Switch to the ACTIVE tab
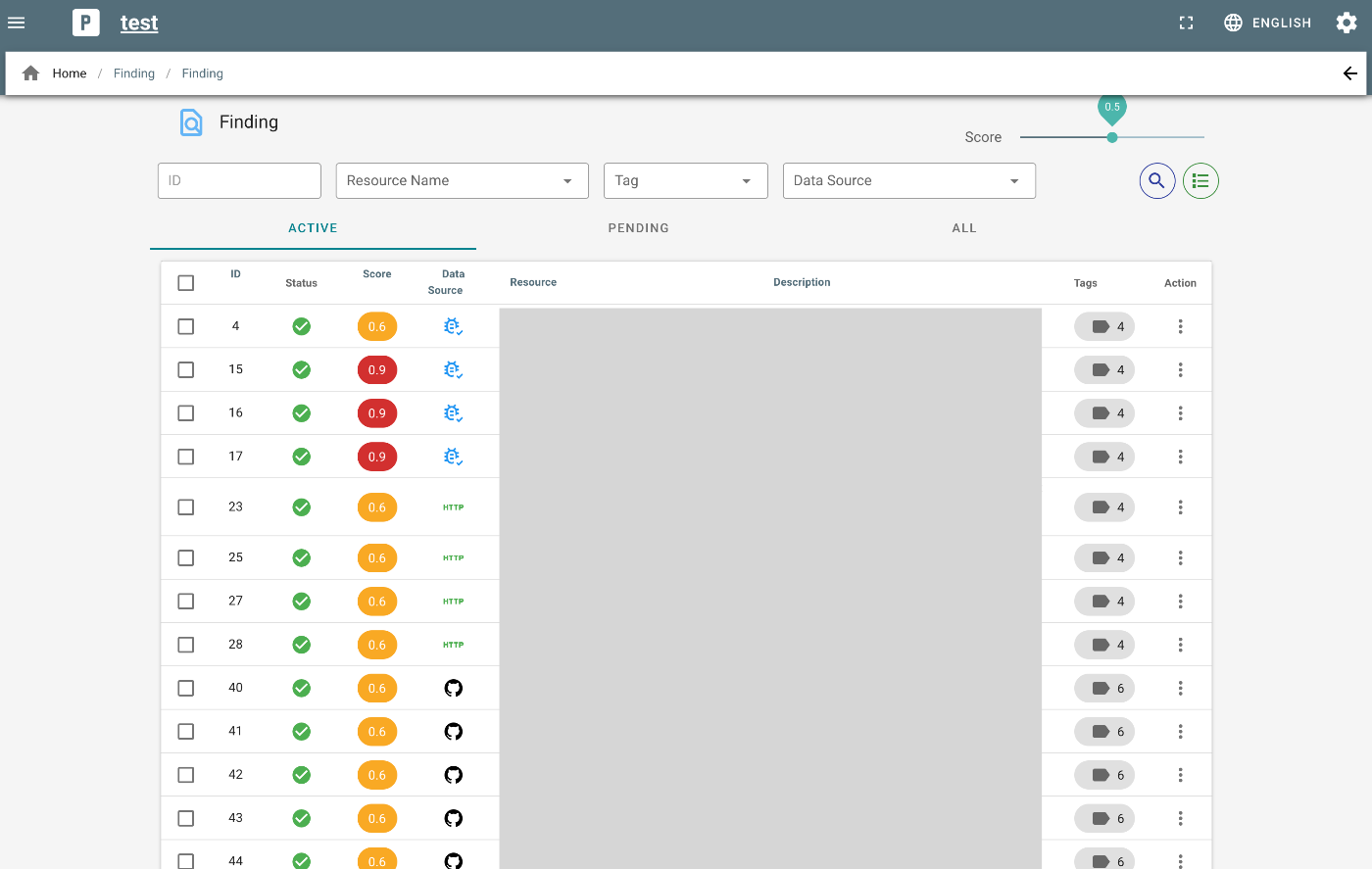Image resolution: width=1372 pixels, height=869 pixels. pyautogui.click(x=313, y=228)
